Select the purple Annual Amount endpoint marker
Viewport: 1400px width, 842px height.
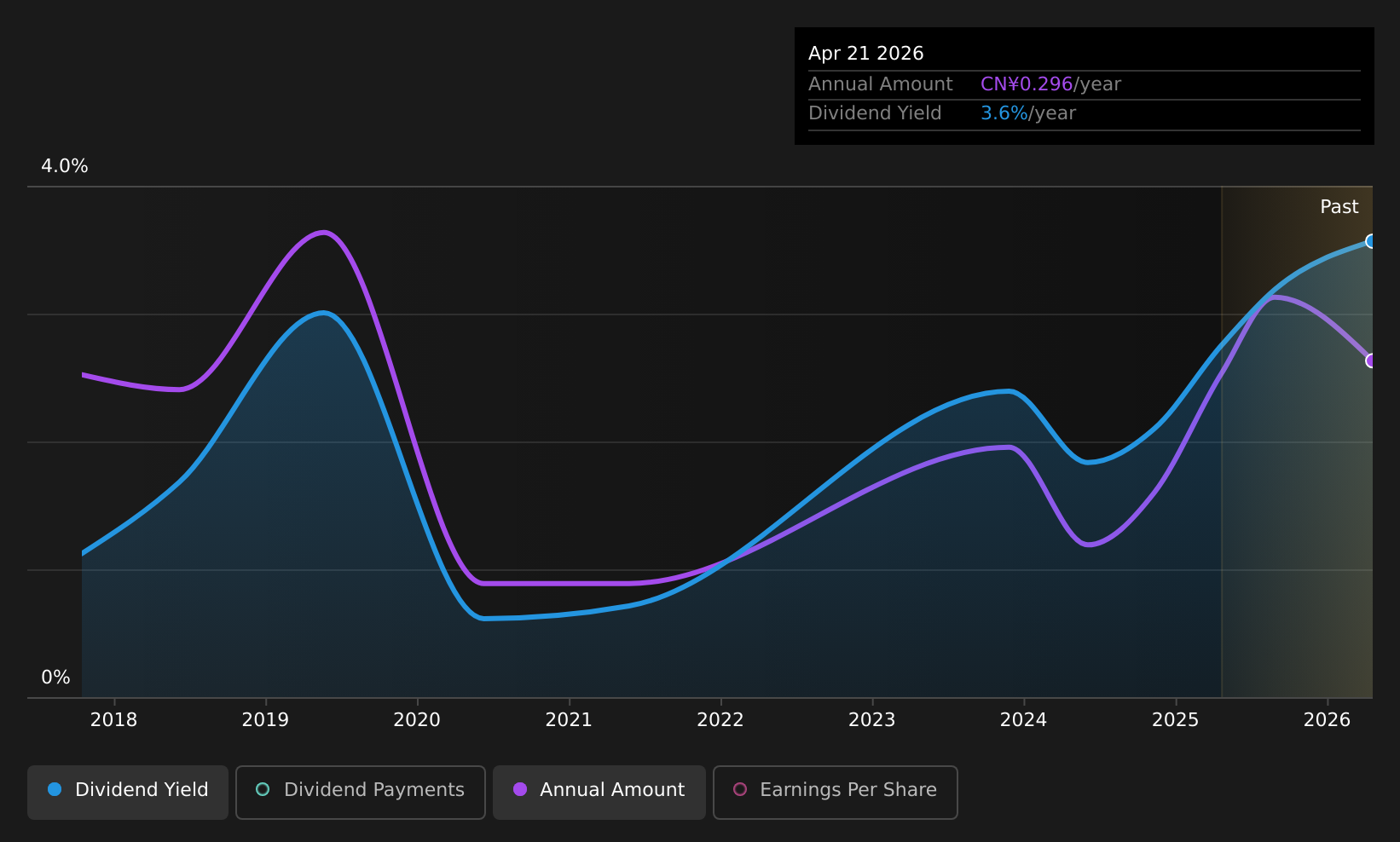pos(1371,360)
